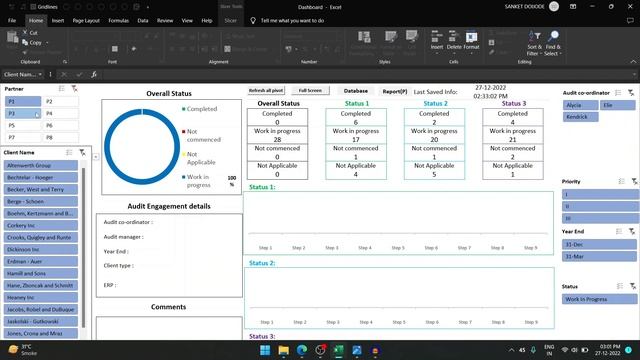Toggle multi-select on Priority slicer
640x360 pixels.
point(621,181)
